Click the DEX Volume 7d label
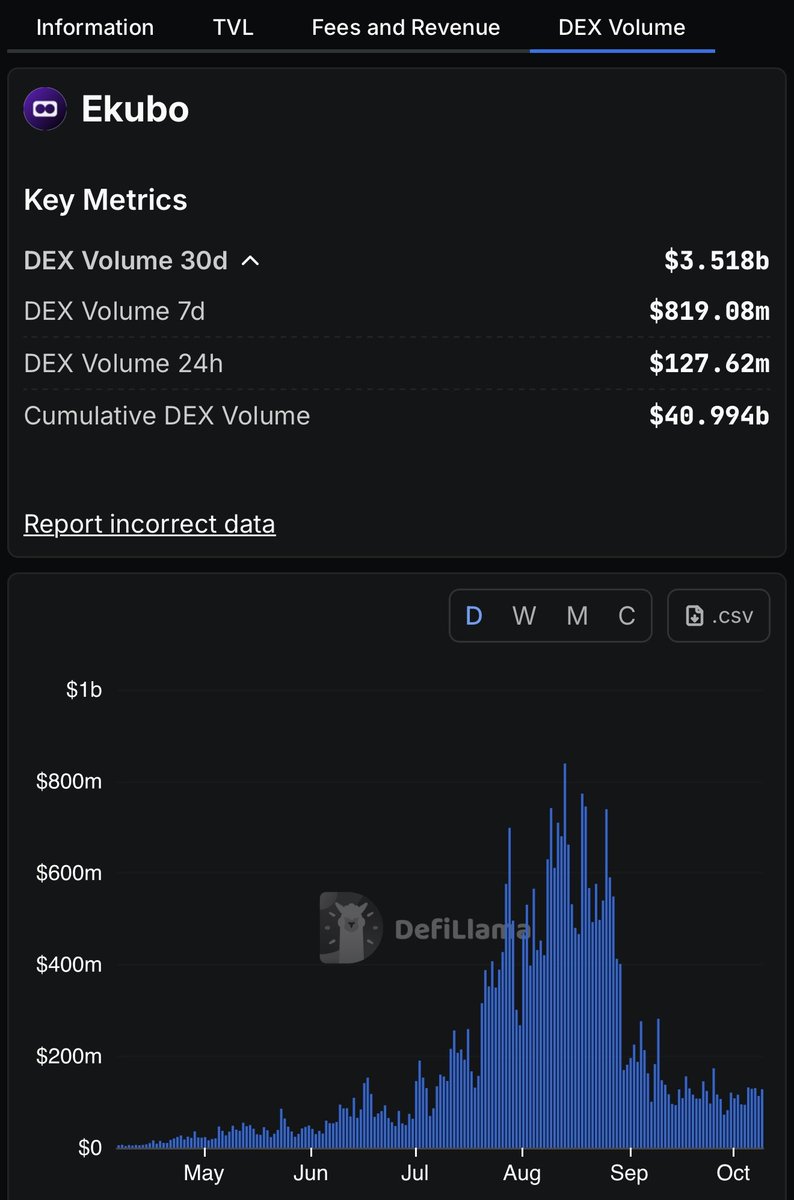The height and width of the screenshot is (1200, 794). point(115,311)
